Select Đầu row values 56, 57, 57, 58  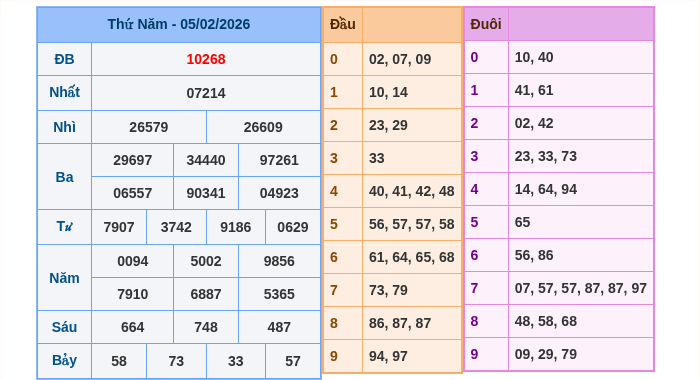tap(412, 225)
